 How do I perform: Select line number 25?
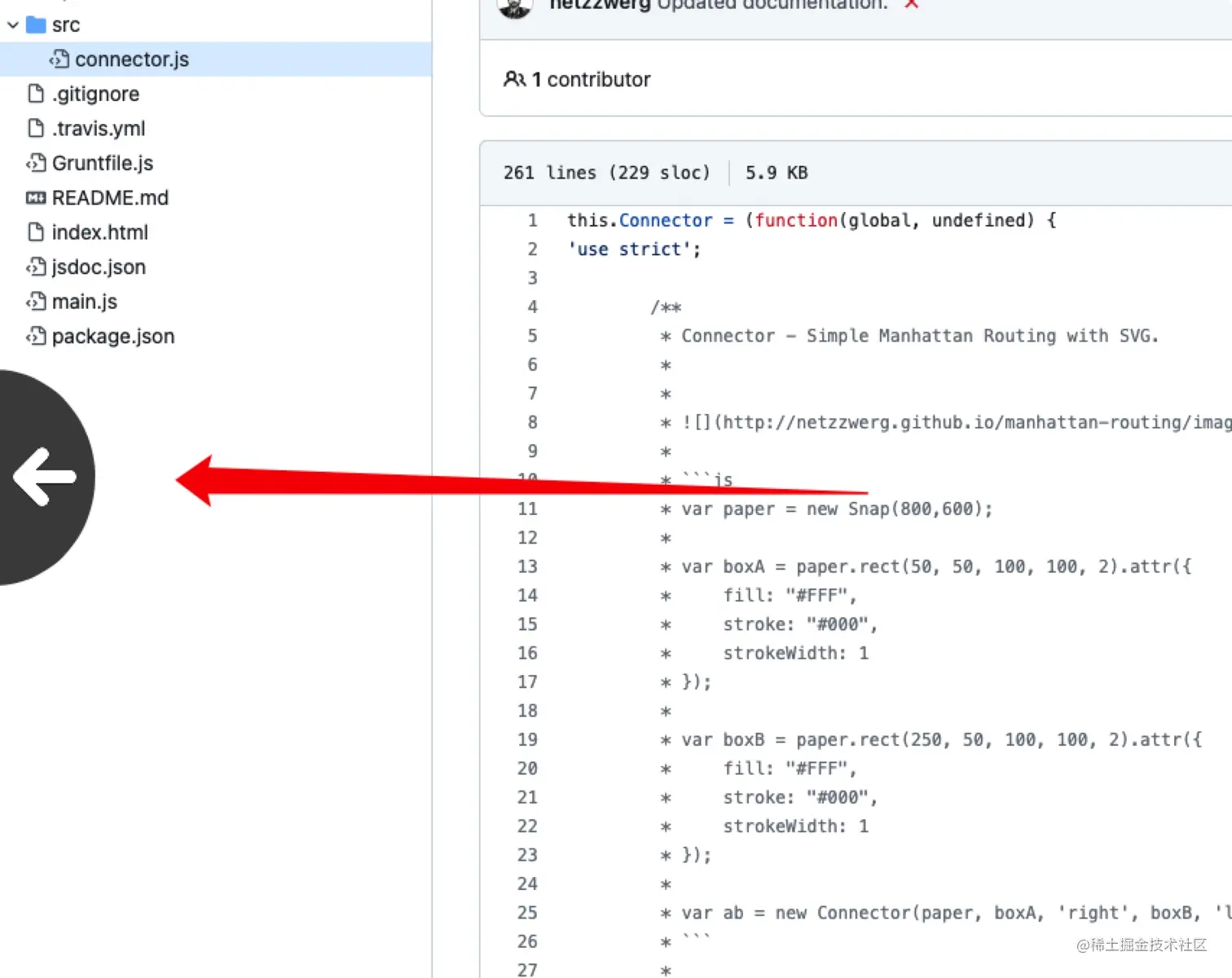(x=528, y=913)
